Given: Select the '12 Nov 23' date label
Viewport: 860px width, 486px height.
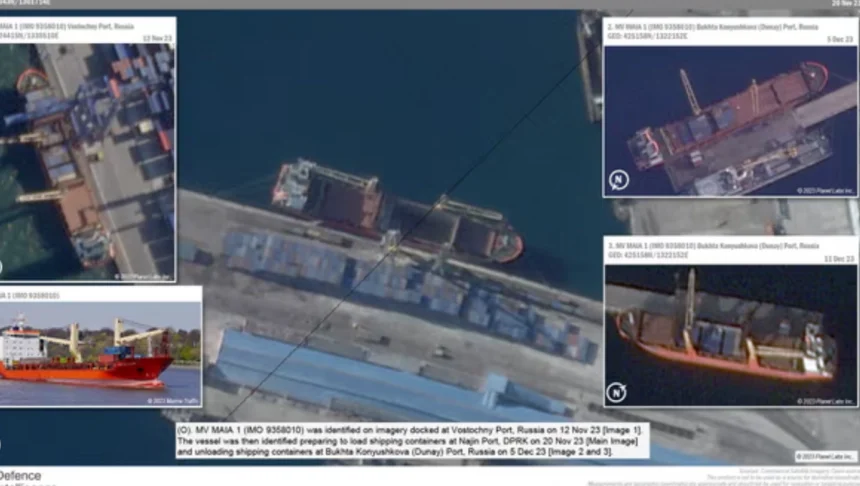Looking at the screenshot, I should coord(157,38).
